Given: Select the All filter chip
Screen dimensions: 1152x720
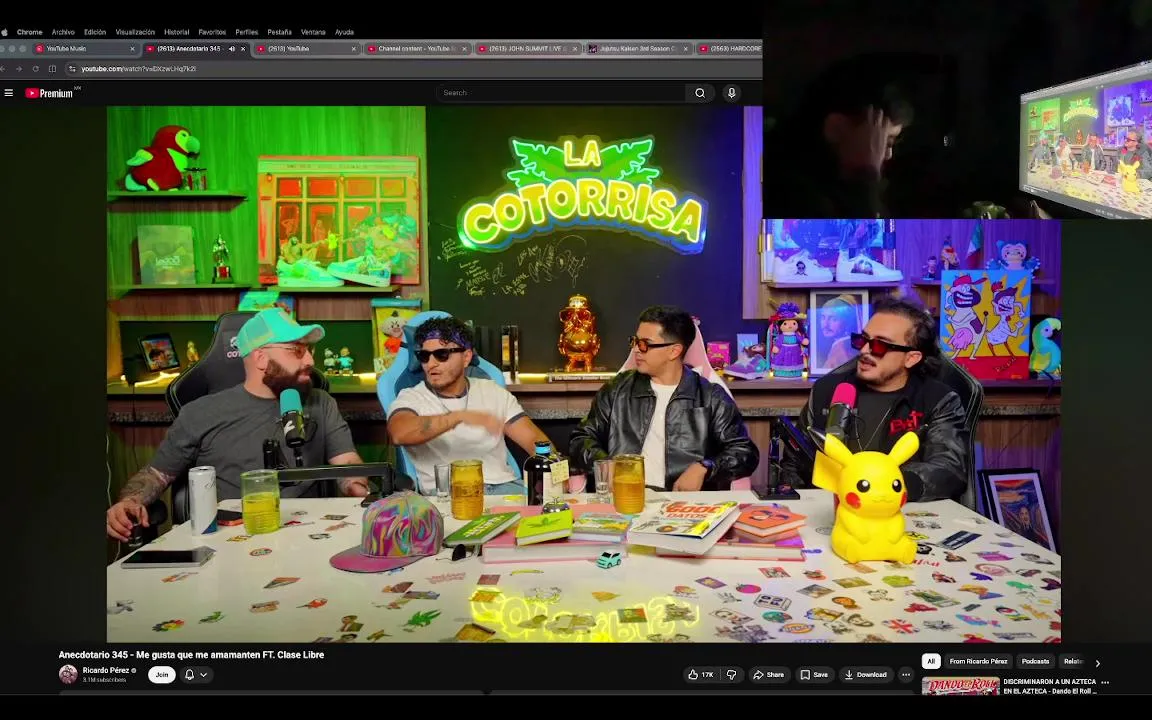Looking at the screenshot, I should click(x=931, y=661).
